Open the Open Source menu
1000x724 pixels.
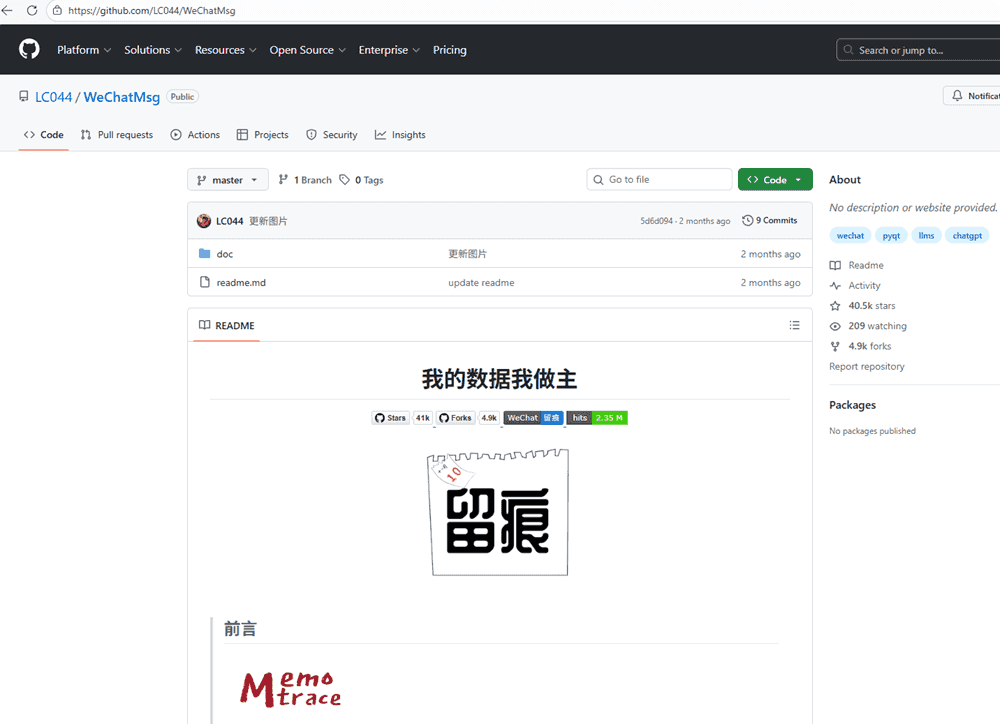click(307, 50)
